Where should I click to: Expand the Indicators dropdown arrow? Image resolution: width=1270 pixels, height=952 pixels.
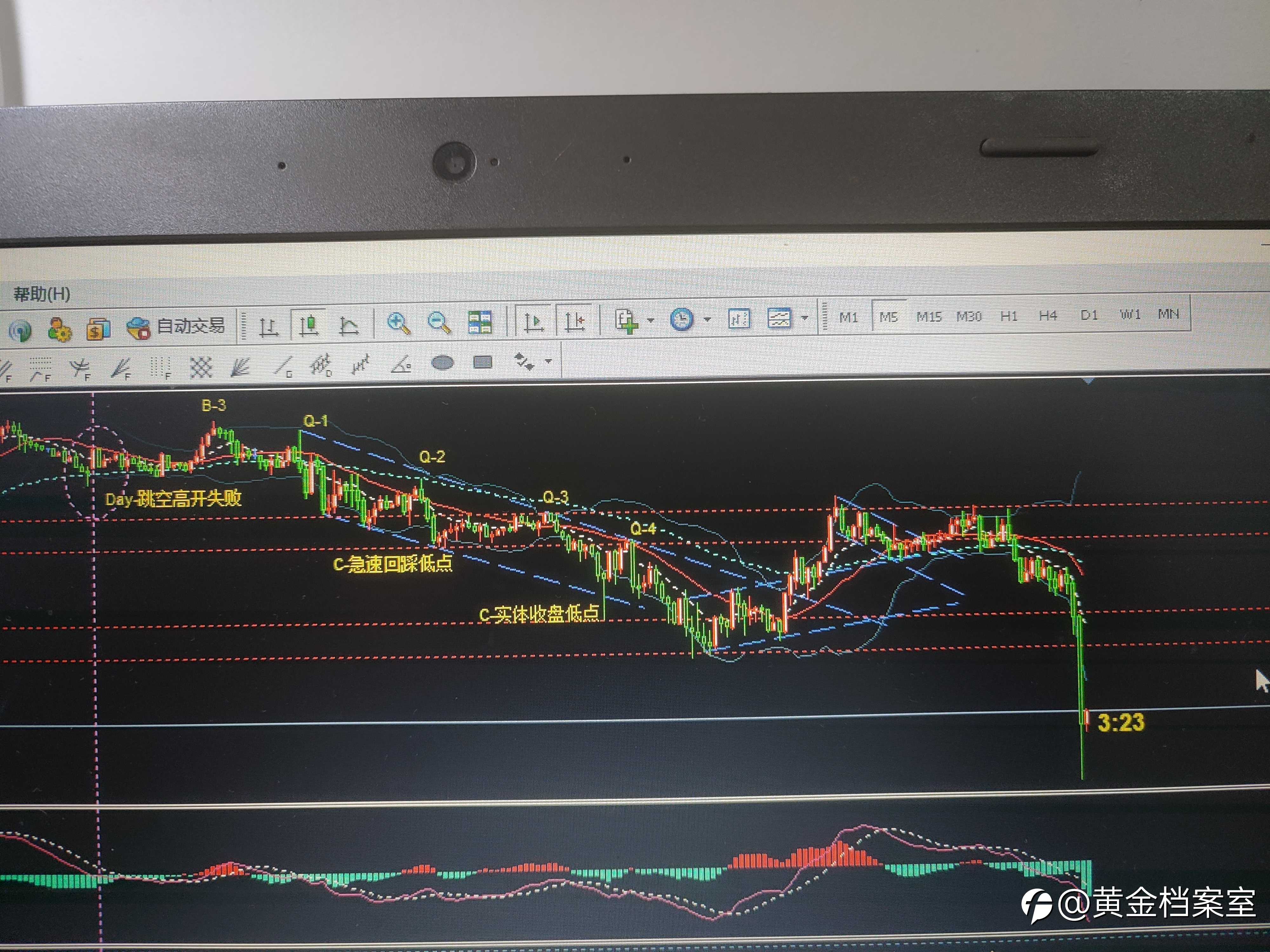point(651,320)
